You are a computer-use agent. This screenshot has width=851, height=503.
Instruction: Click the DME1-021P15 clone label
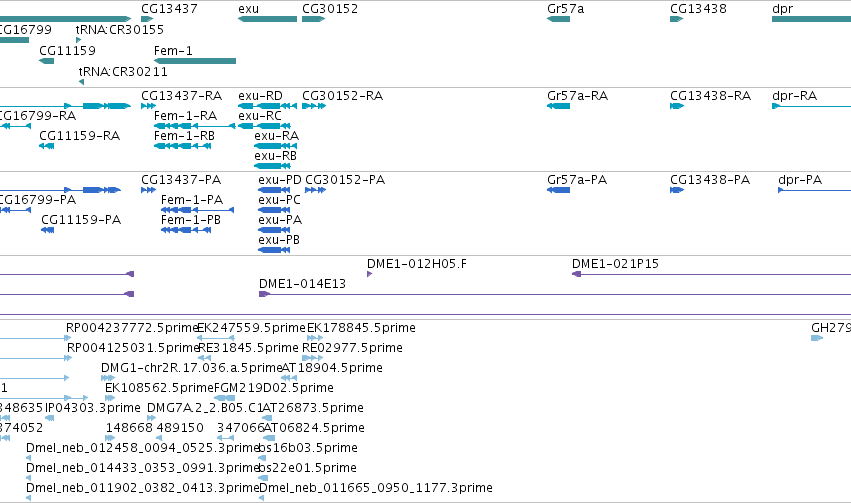tap(615, 264)
